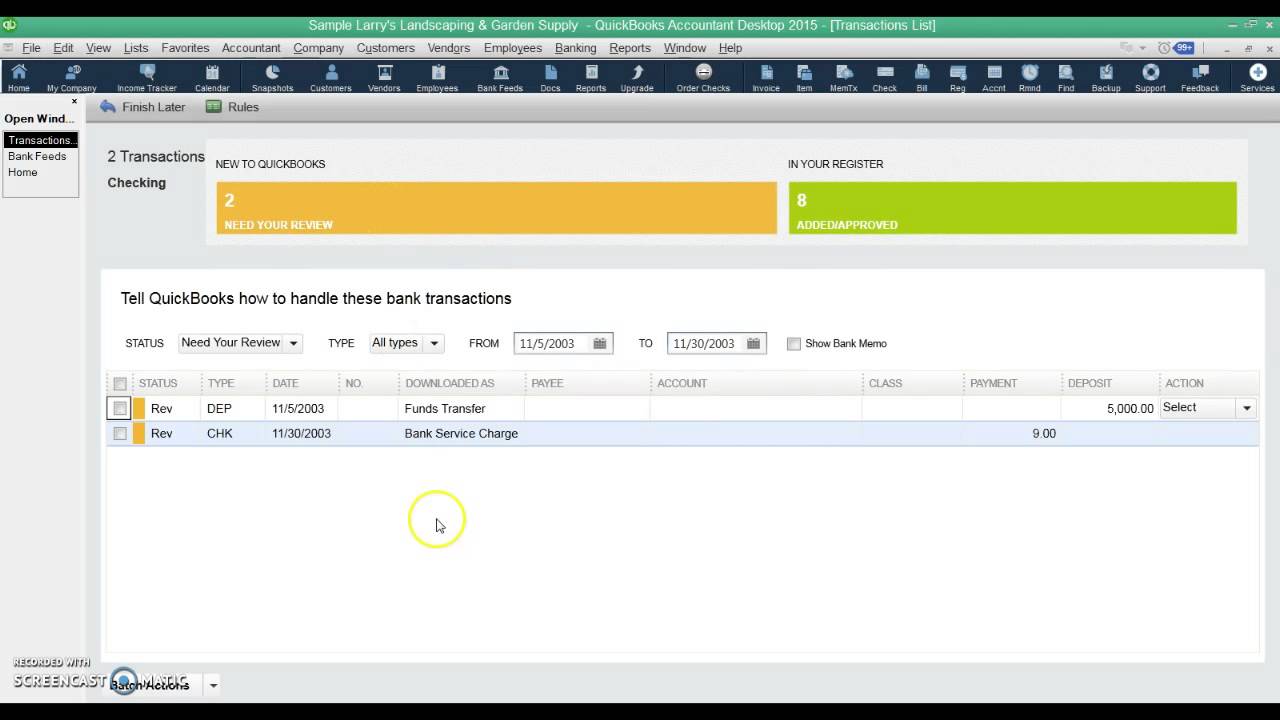Select Transactions in Open Windows list
1280x720 pixels.
[40, 140]
